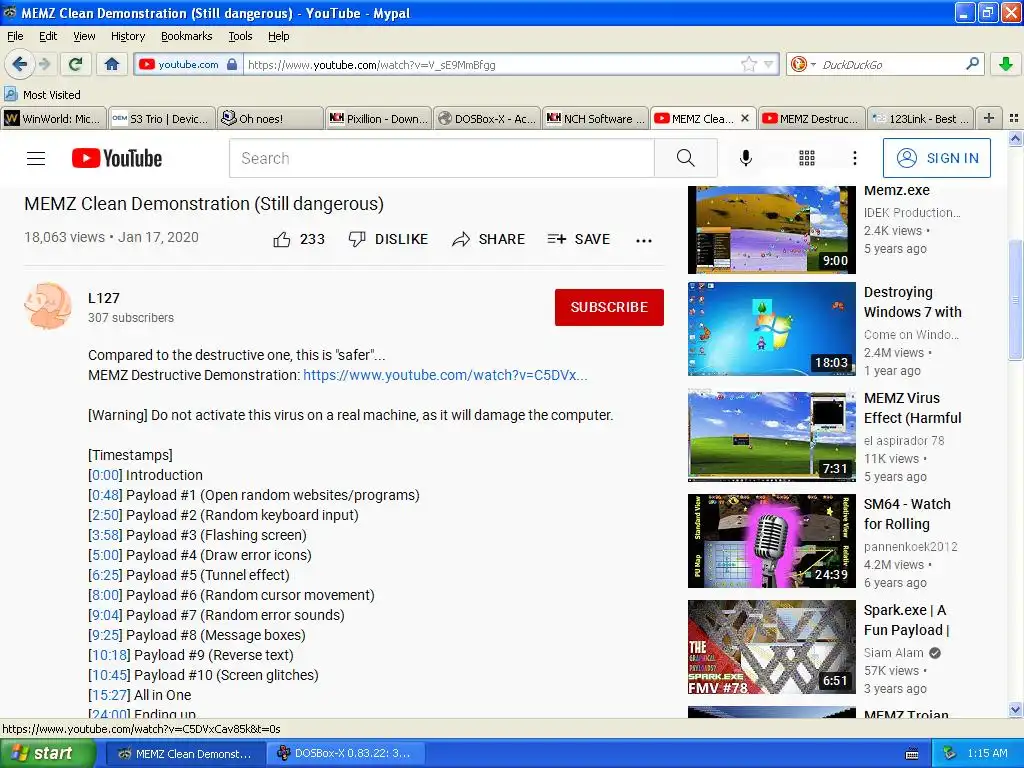Open the YouTube hamburger guide menu

pyautogui.click(x=36, y=158)
